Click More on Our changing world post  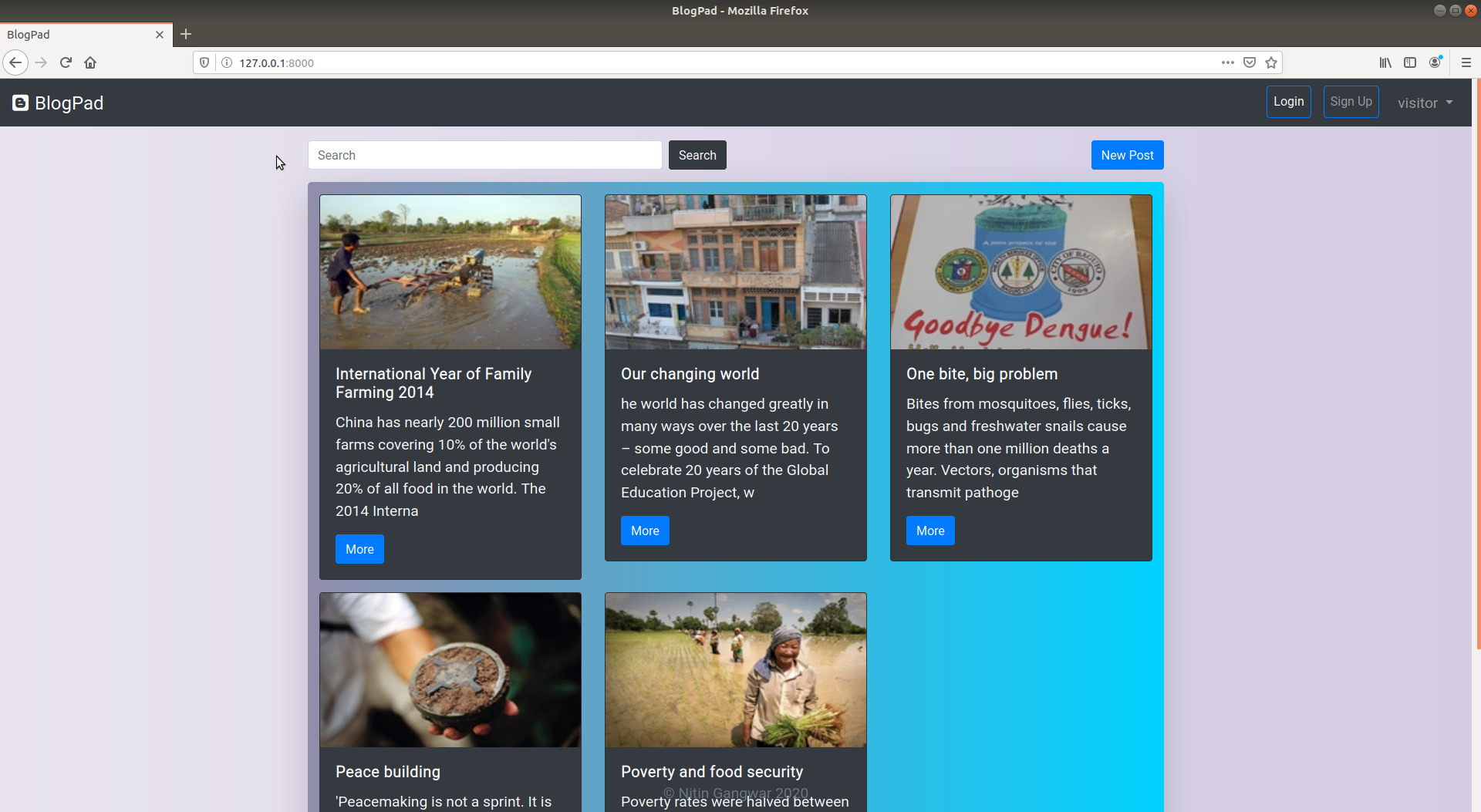645,531
